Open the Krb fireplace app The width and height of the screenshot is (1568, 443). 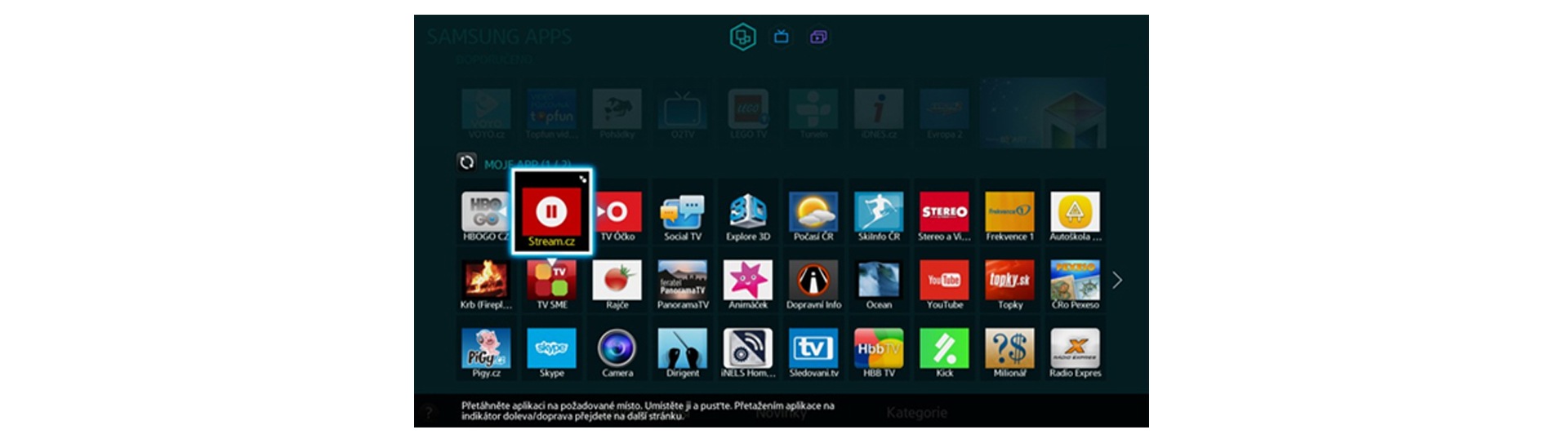[x=486, y=286]
